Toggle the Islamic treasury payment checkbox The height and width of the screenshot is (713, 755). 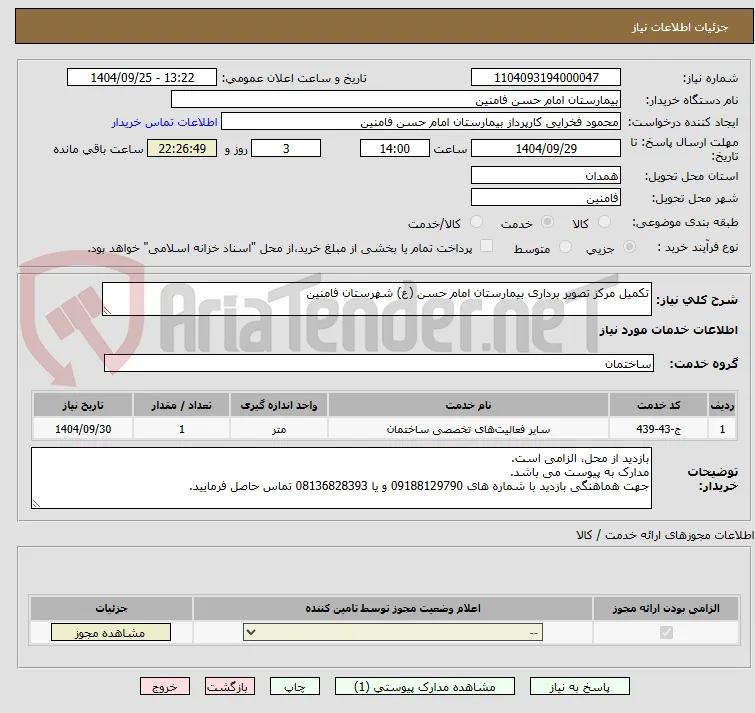tap(487, 246)
